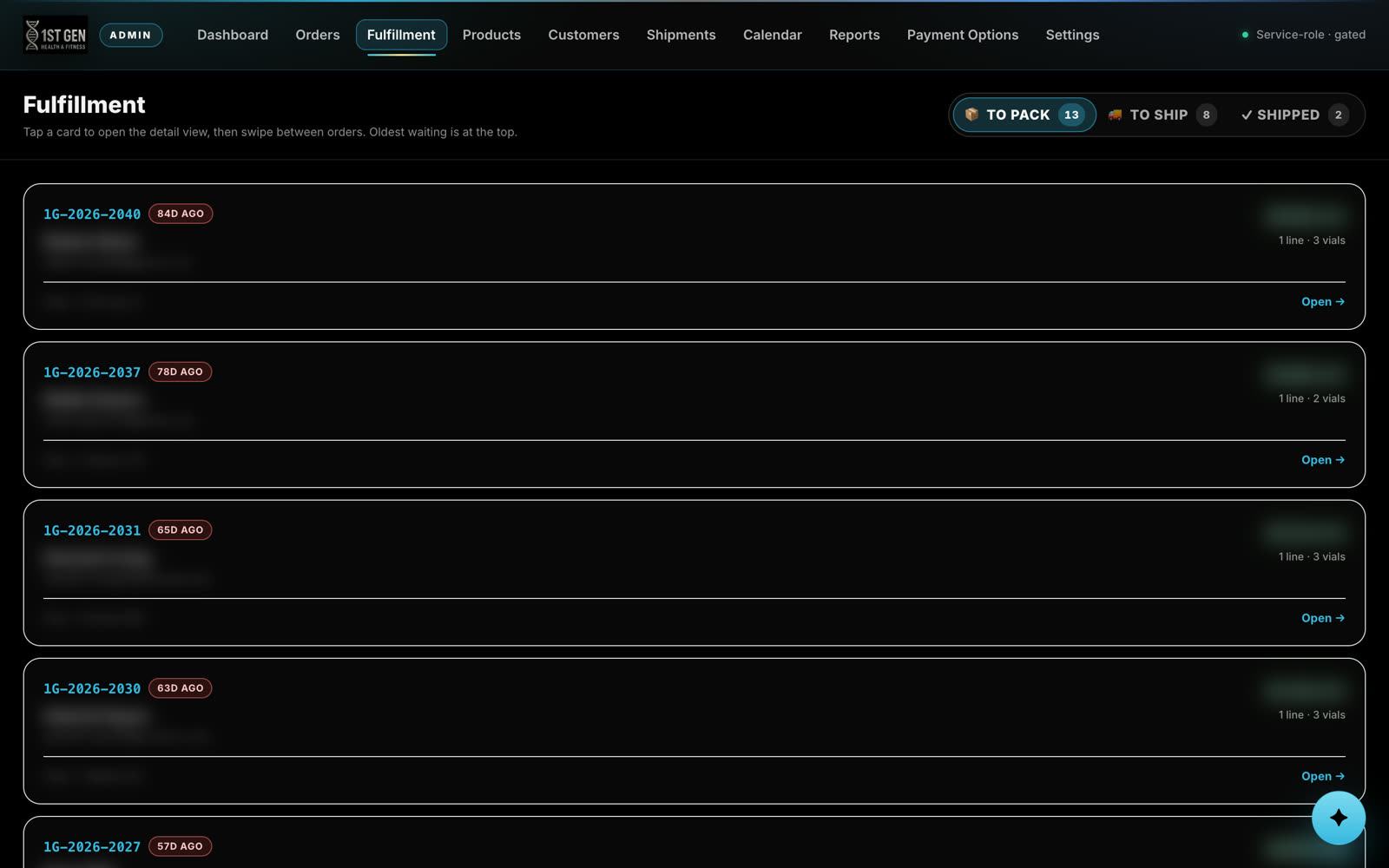Open the Customers tab
Viewport: 1389px width, 868px height.
pos(583,35)
